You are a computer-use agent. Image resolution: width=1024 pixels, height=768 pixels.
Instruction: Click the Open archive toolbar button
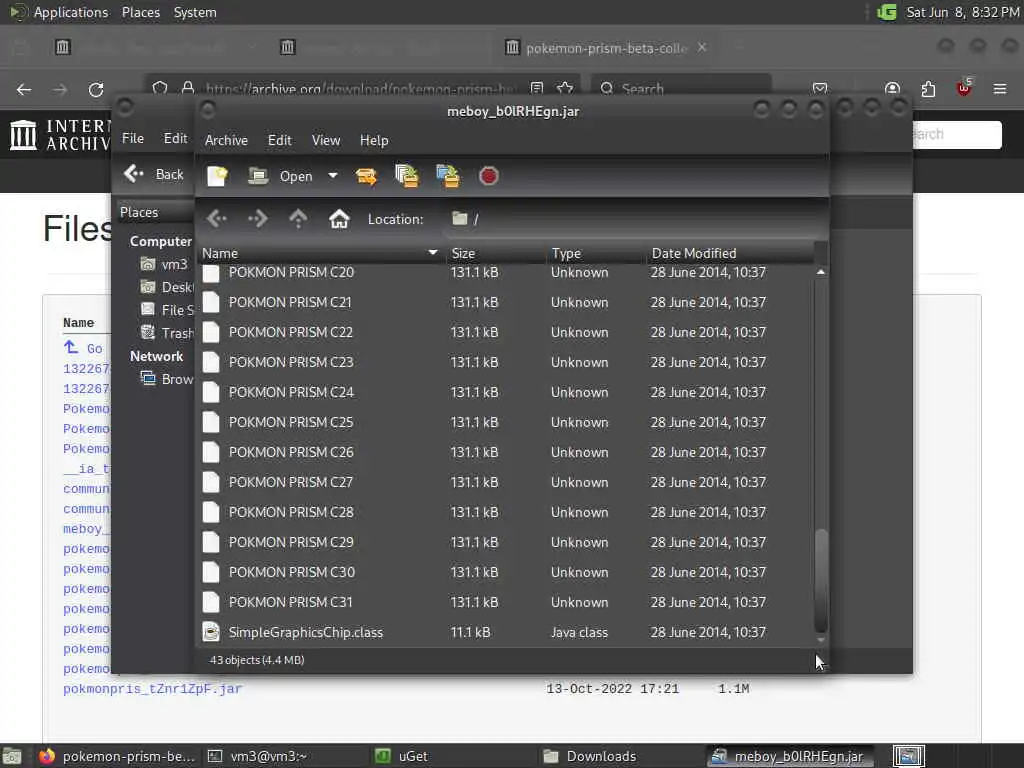(x=280, y=176)
